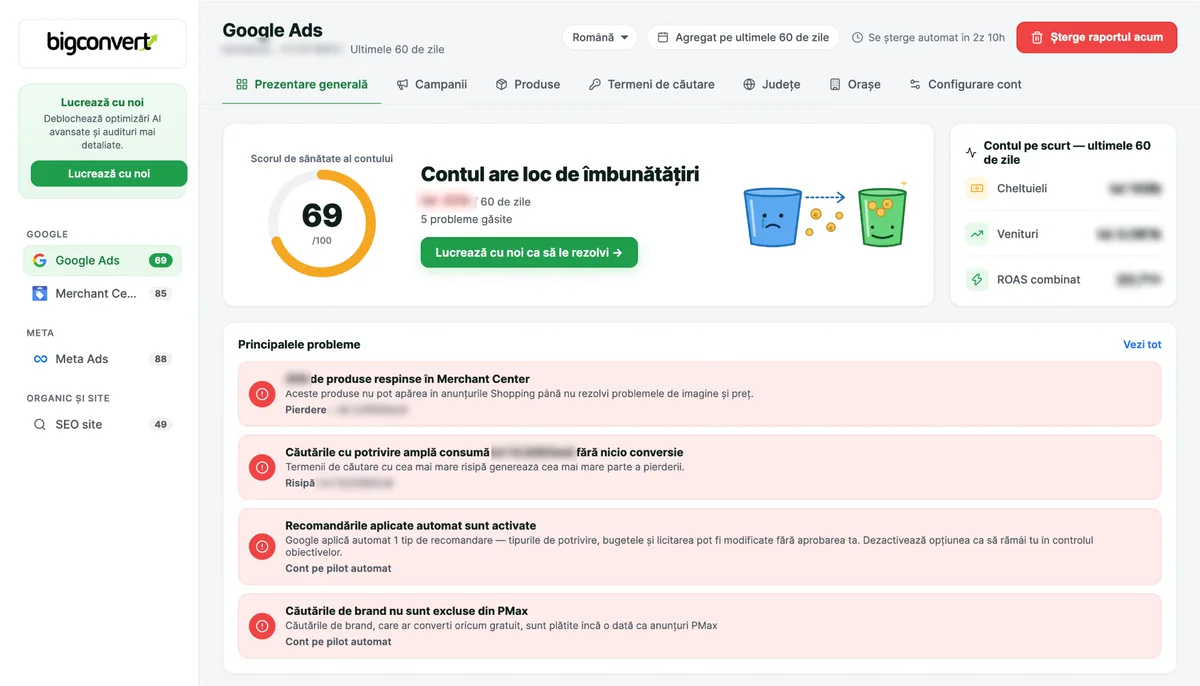Click the sliders icon beside Configurare cont
Image resolution: width=1200 pixels, height=686 pixels.
point(915,84)
